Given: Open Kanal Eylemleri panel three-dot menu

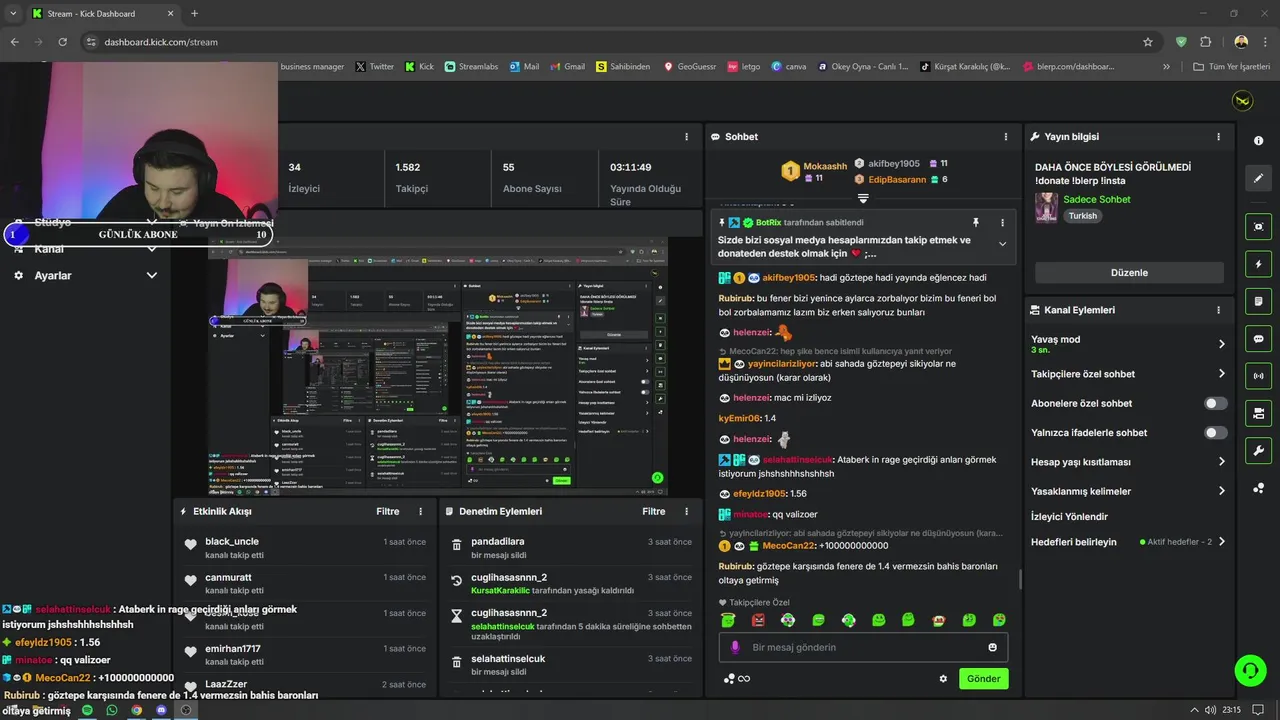Looking at the screenshot, I should pos(1218,310).
